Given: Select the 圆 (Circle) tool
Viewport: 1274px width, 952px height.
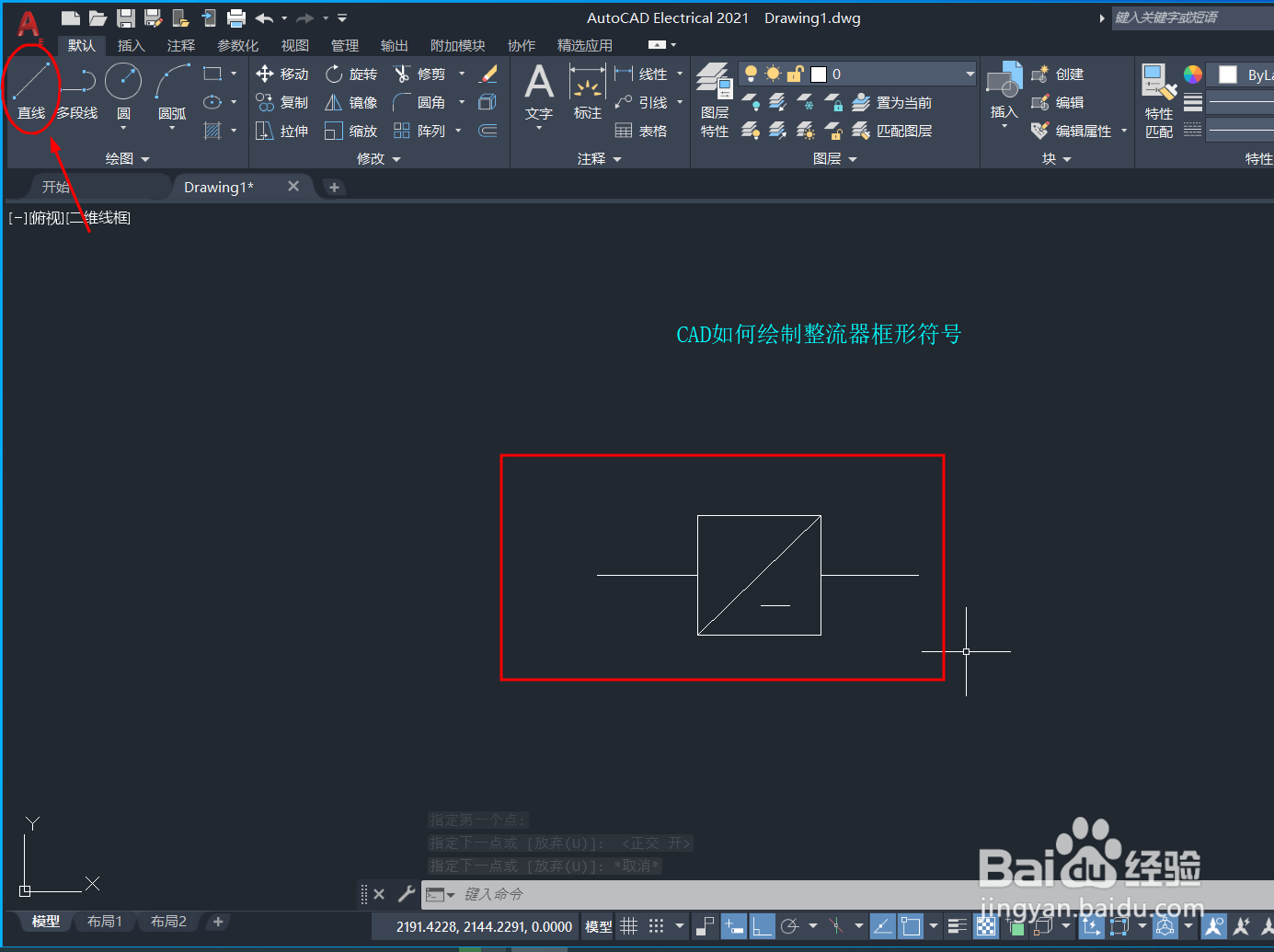Looking at the screenshot, I should [x=123, y=90].
